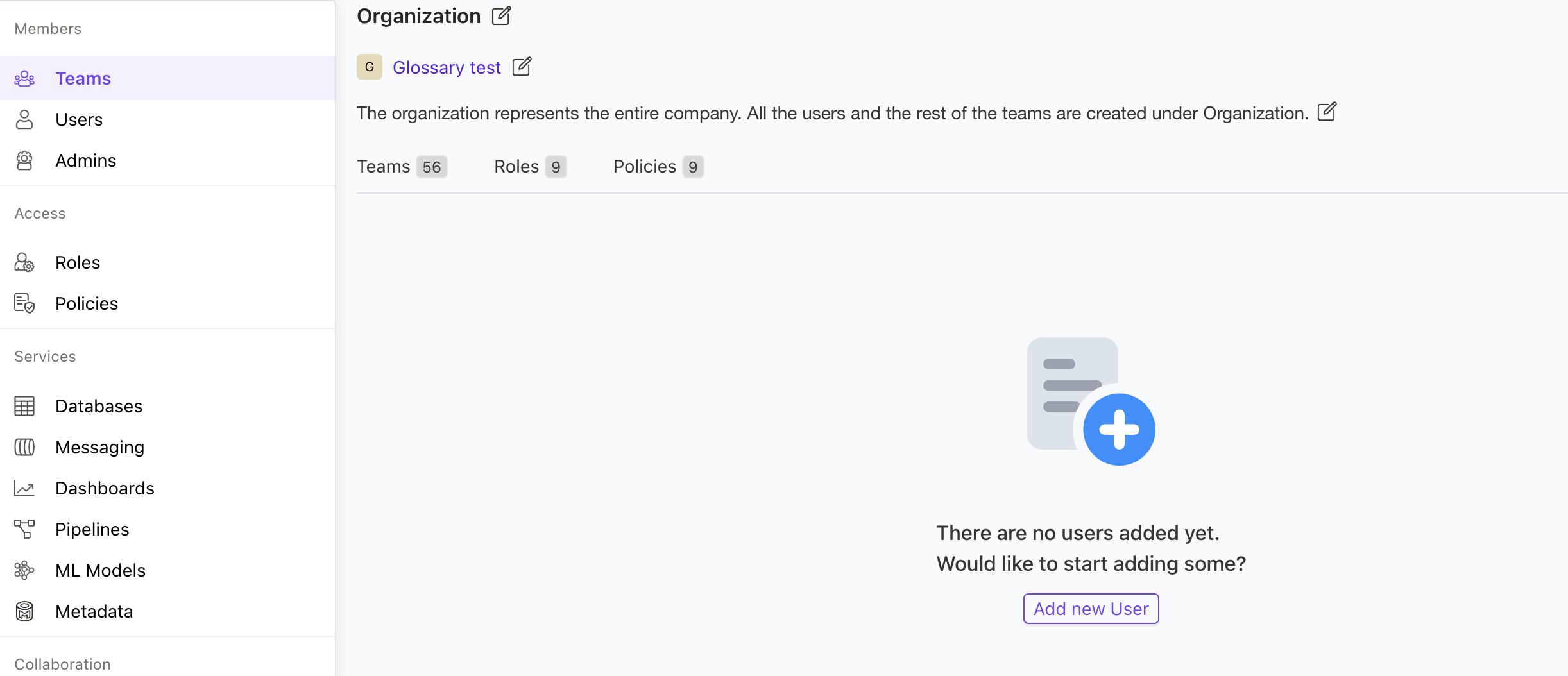This screenshot has height=676, width=1568.
Task: Select the Teams icon in sidebar
Action: [x=24, y=78]
